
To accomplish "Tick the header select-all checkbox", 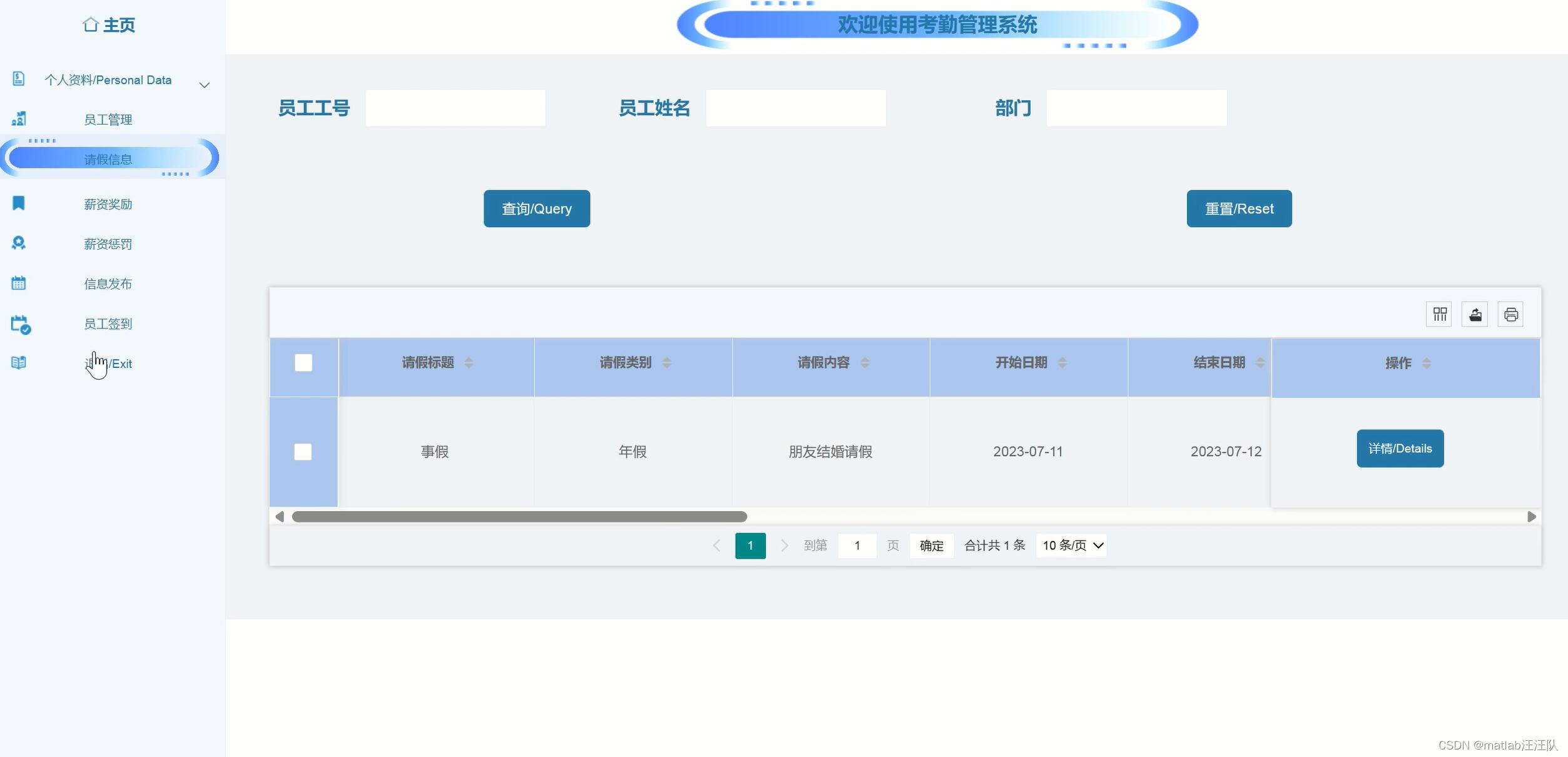I will pyautogui.click(x=303, y=363).
